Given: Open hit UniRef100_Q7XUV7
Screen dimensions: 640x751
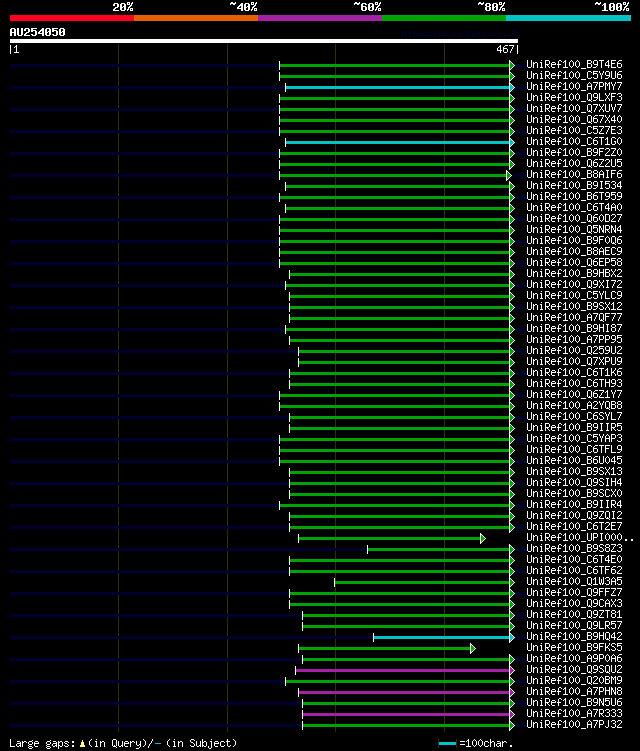Looking at the screenshot, I should [x=574, y=108].
